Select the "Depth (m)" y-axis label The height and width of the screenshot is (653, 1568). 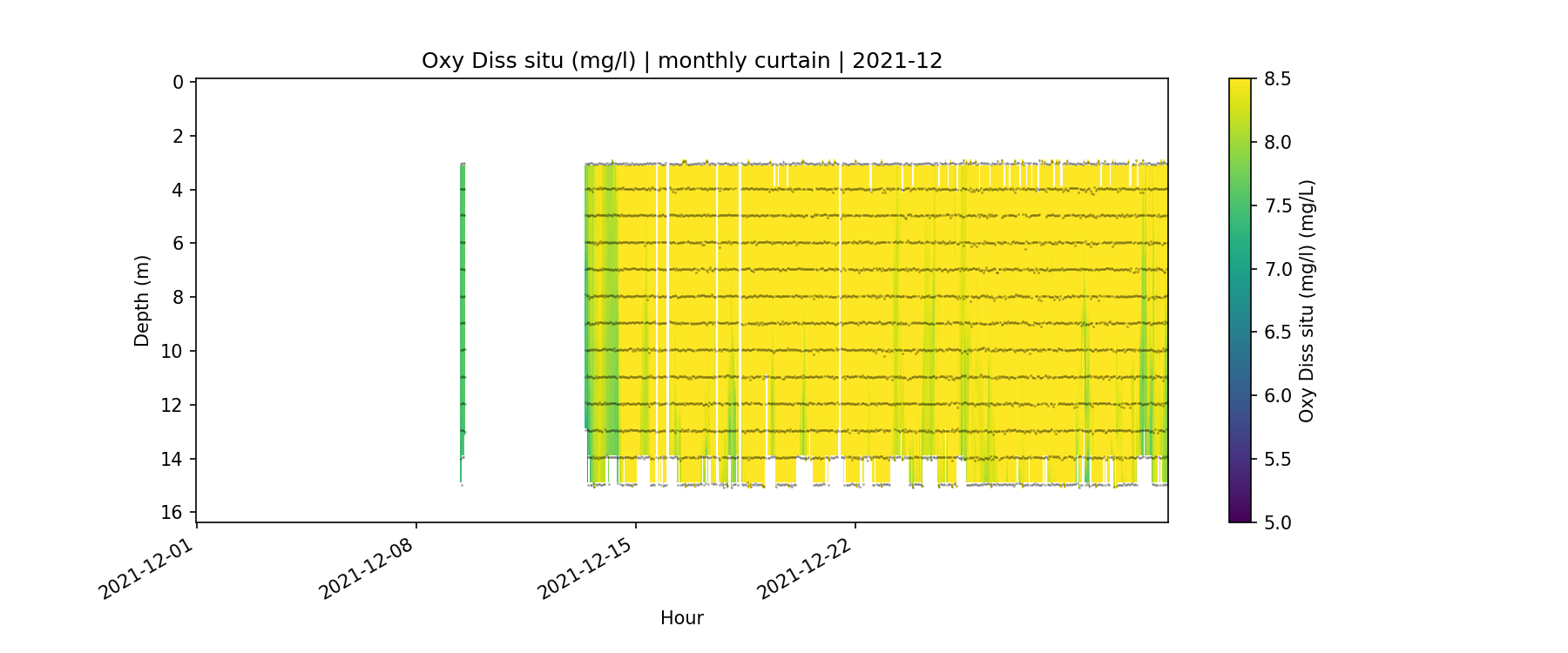(x=142, y=300)
